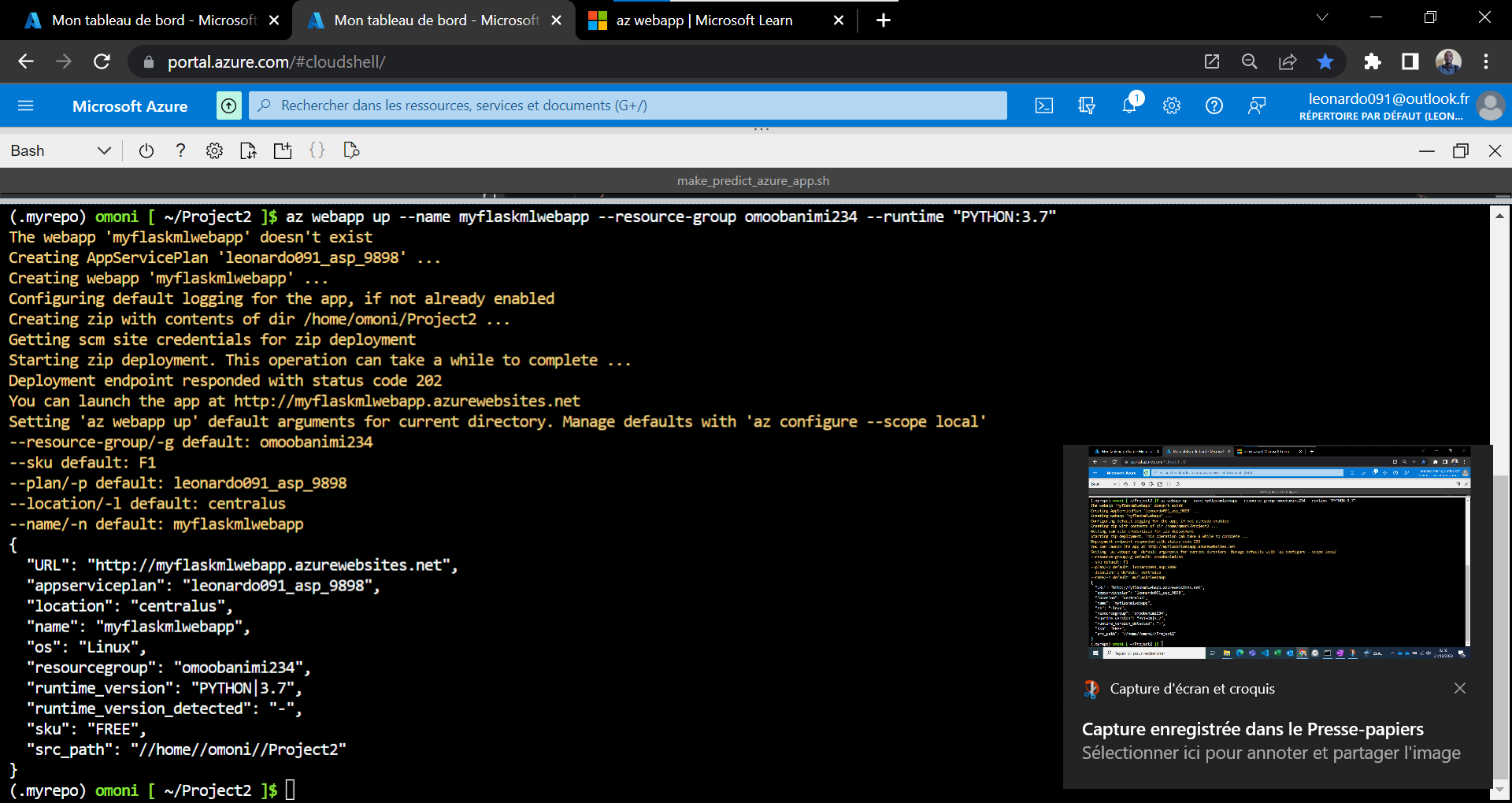Upload or download files in Cloud Shell

pos(248,150)
